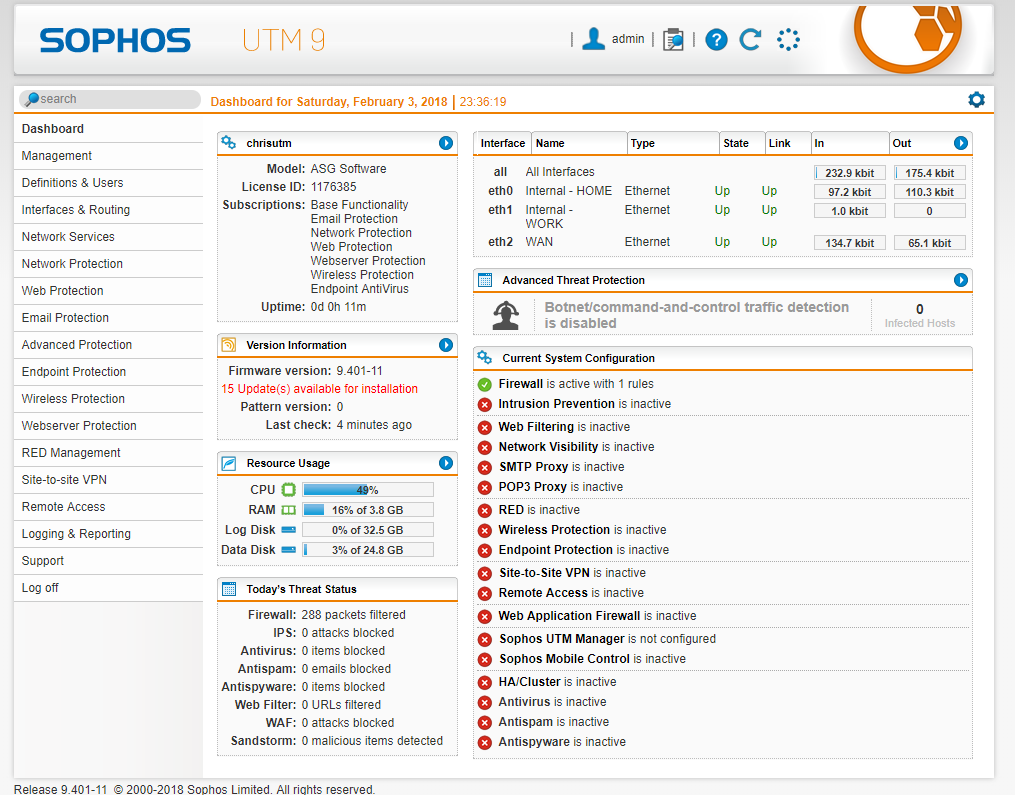This screenshot has height=795, width=1015.
Task: Click the 232.9 kbit In value
Action: pyautogui.click(x=849, y=173)
